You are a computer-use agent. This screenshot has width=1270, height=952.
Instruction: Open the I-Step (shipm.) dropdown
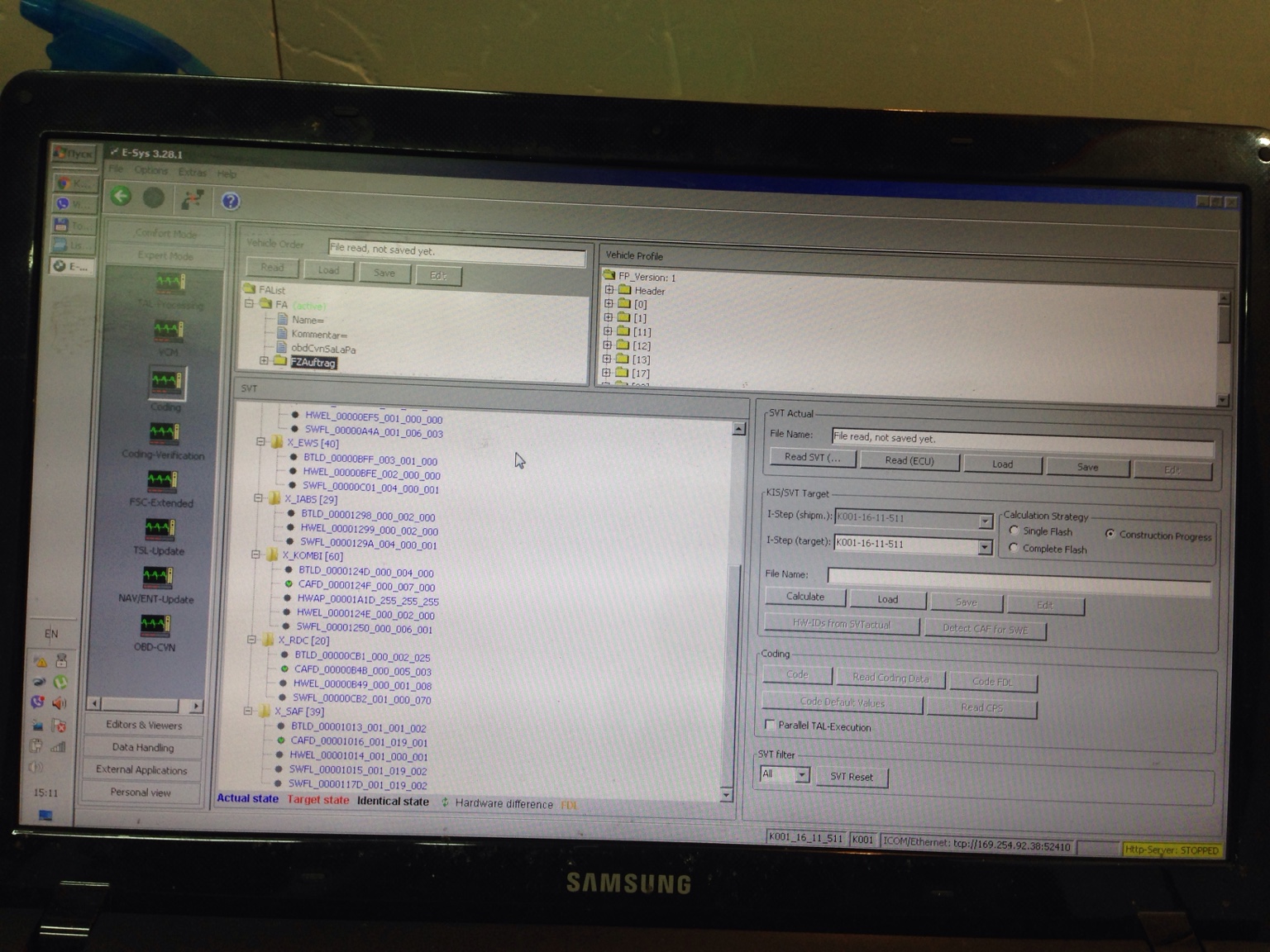coord(985,521)
